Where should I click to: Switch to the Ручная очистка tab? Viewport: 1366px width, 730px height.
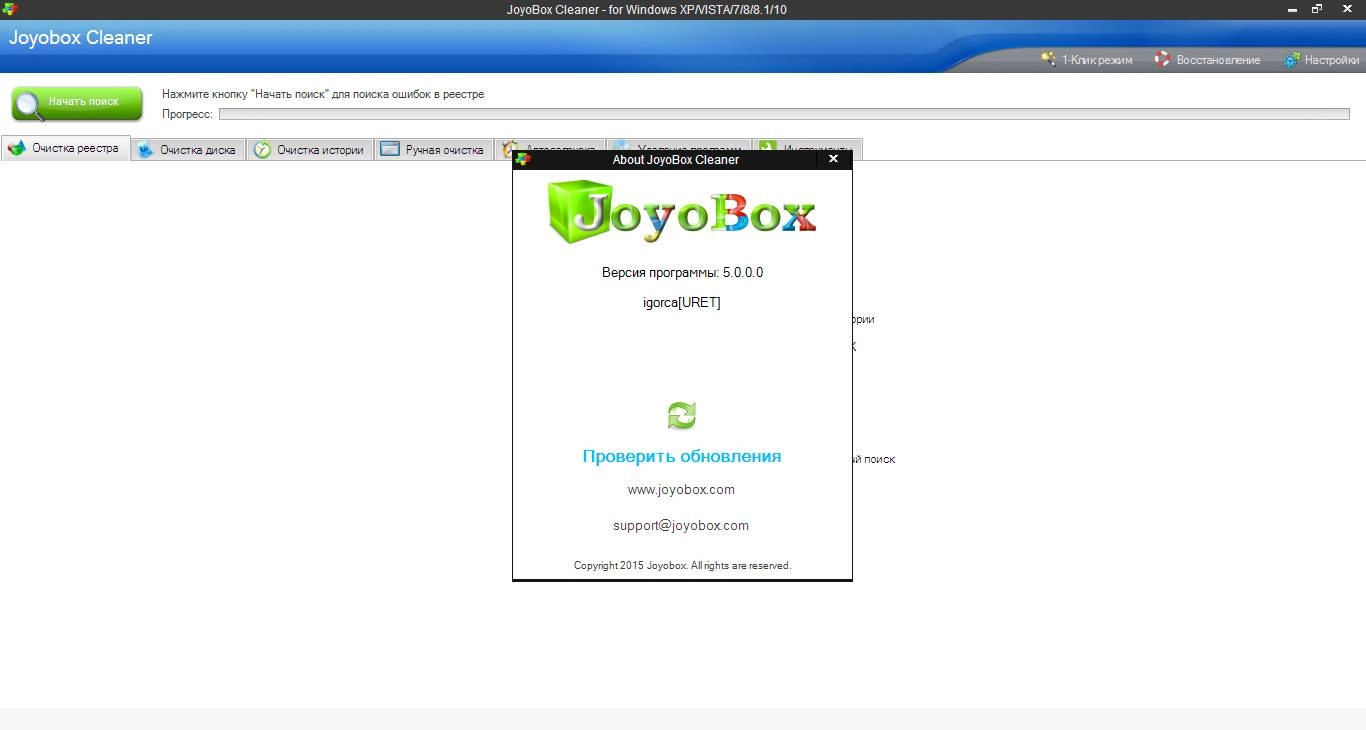[x=433, y=150]
